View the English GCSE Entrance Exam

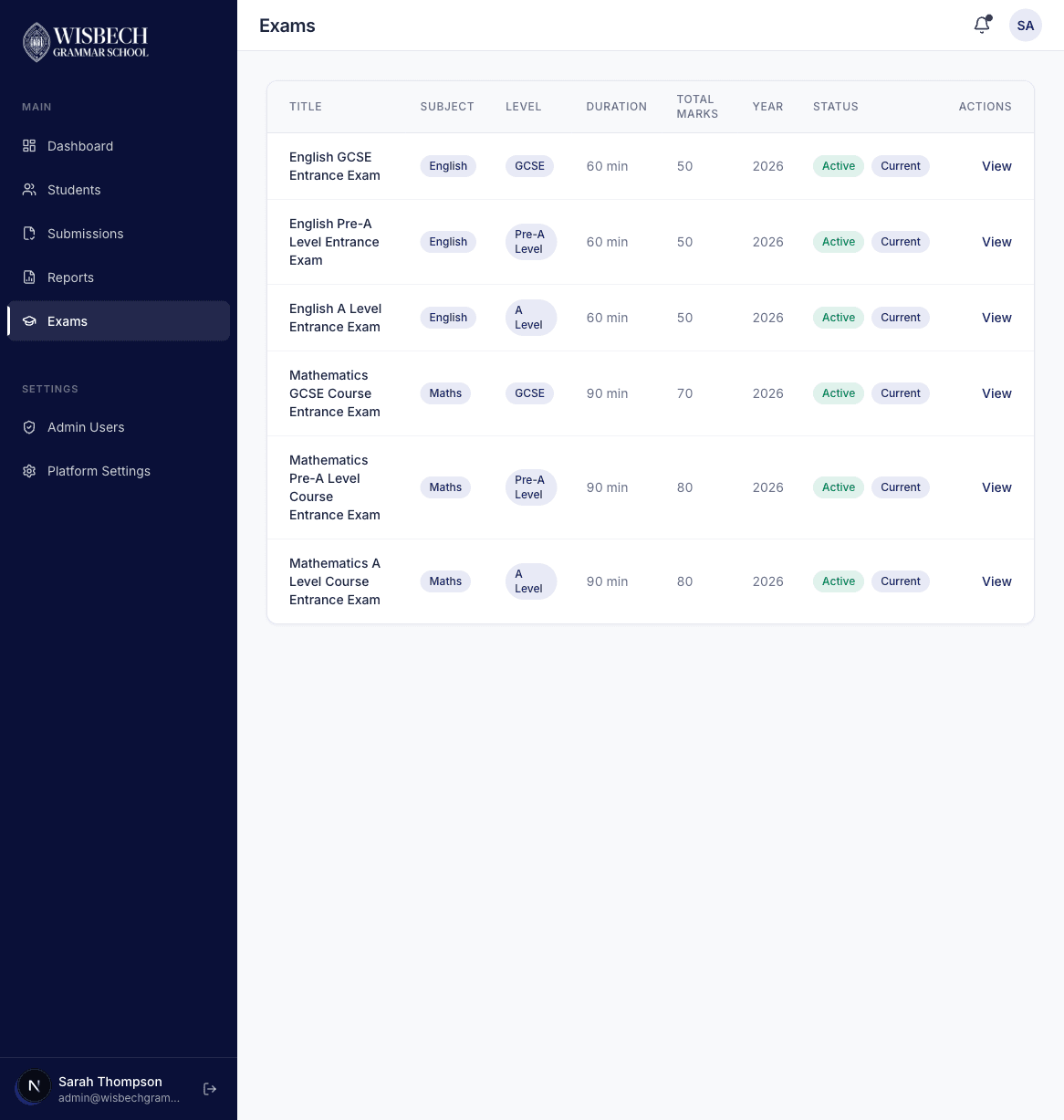[x=996, y=166]
